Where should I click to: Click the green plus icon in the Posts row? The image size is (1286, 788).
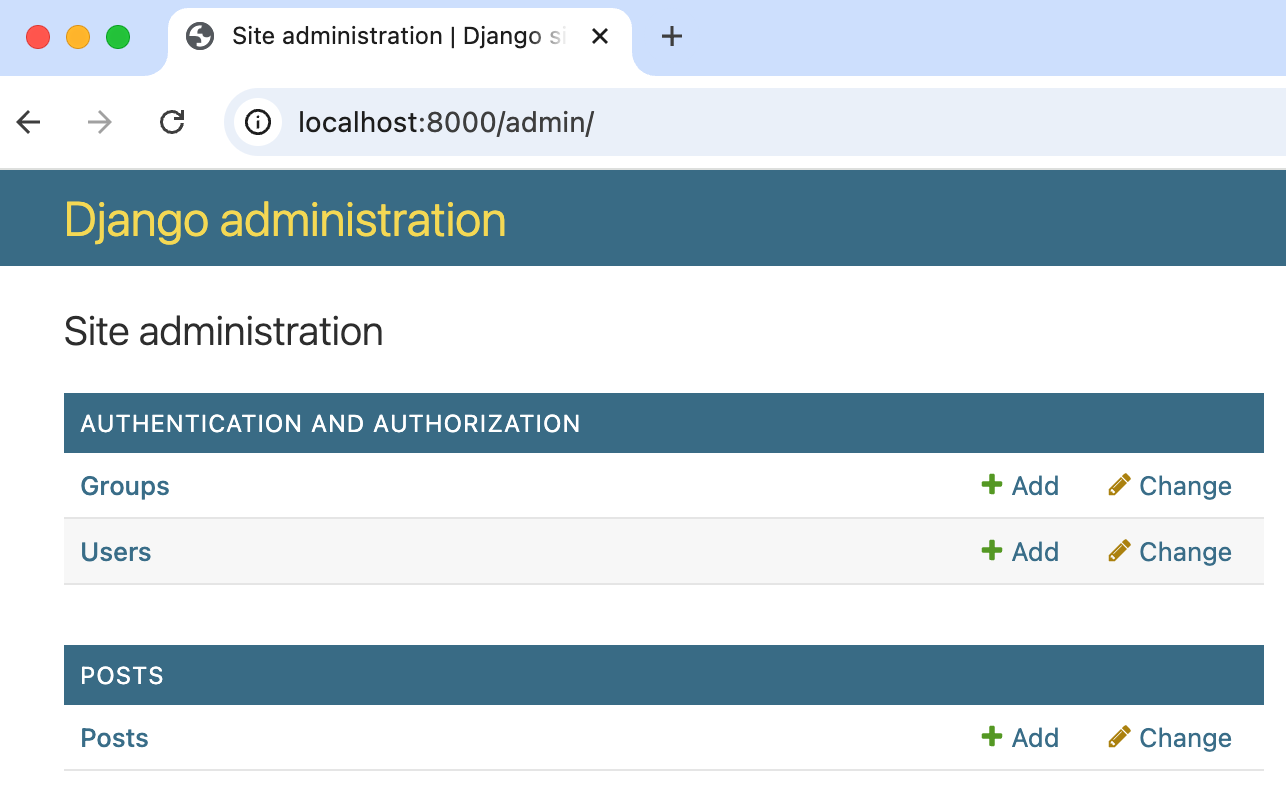[x=992, y=737]
